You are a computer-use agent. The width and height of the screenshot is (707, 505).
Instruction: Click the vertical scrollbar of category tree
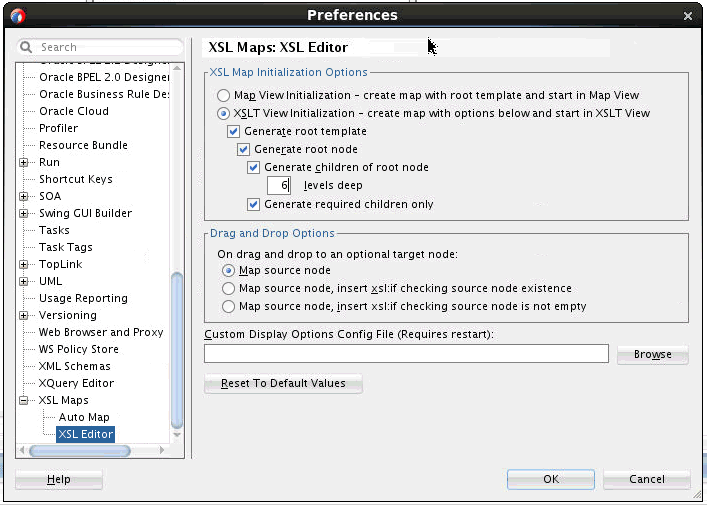pos(177,350)
